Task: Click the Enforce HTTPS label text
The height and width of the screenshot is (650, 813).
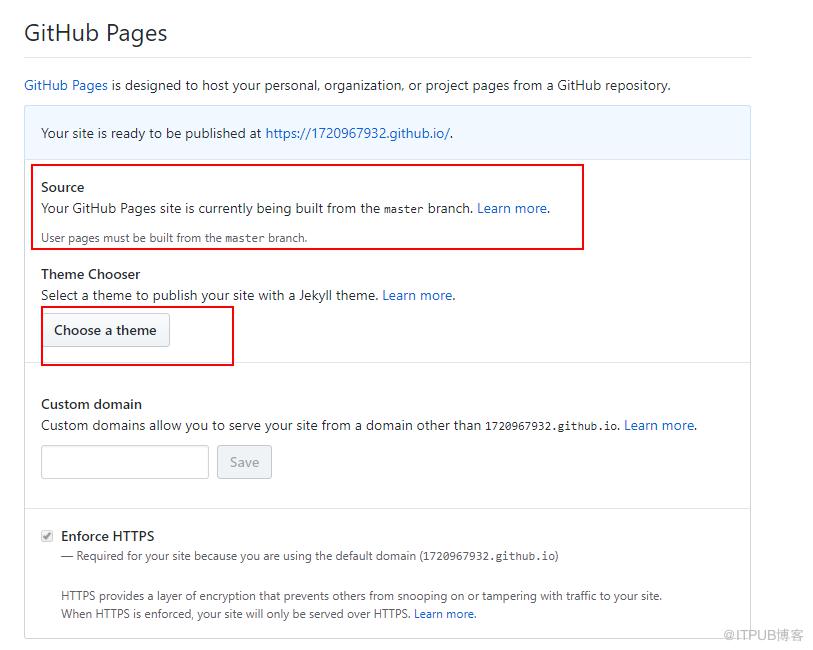Action: coord(108,536)
